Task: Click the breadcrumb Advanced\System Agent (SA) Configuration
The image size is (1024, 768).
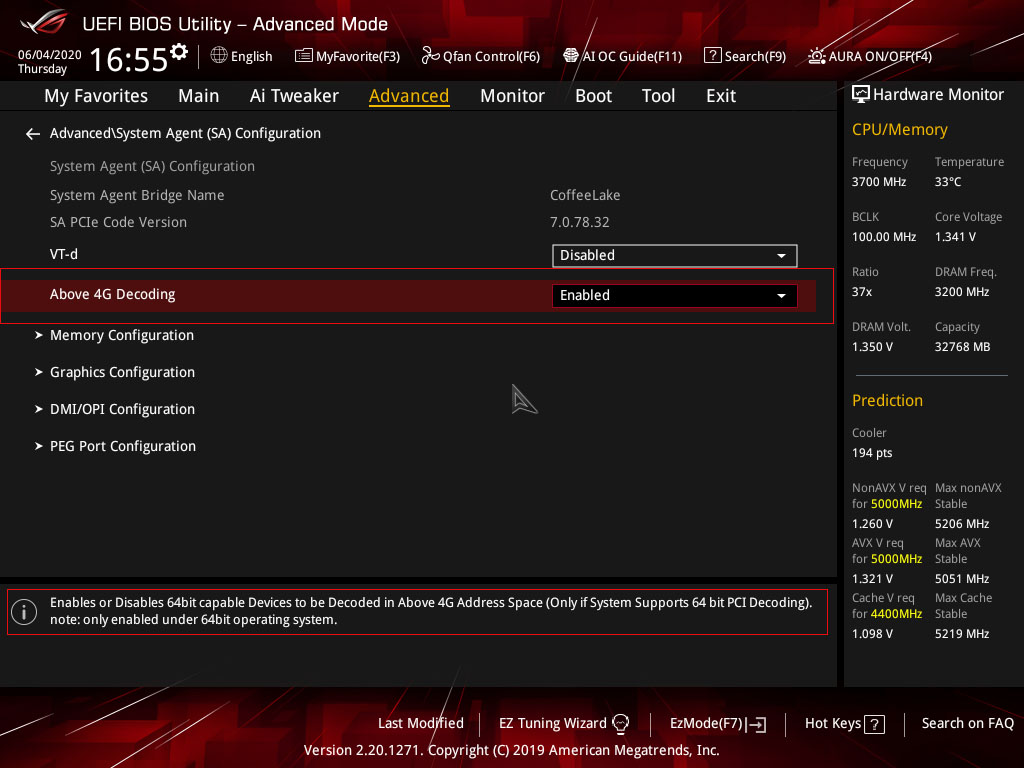Action: point(185,133)
